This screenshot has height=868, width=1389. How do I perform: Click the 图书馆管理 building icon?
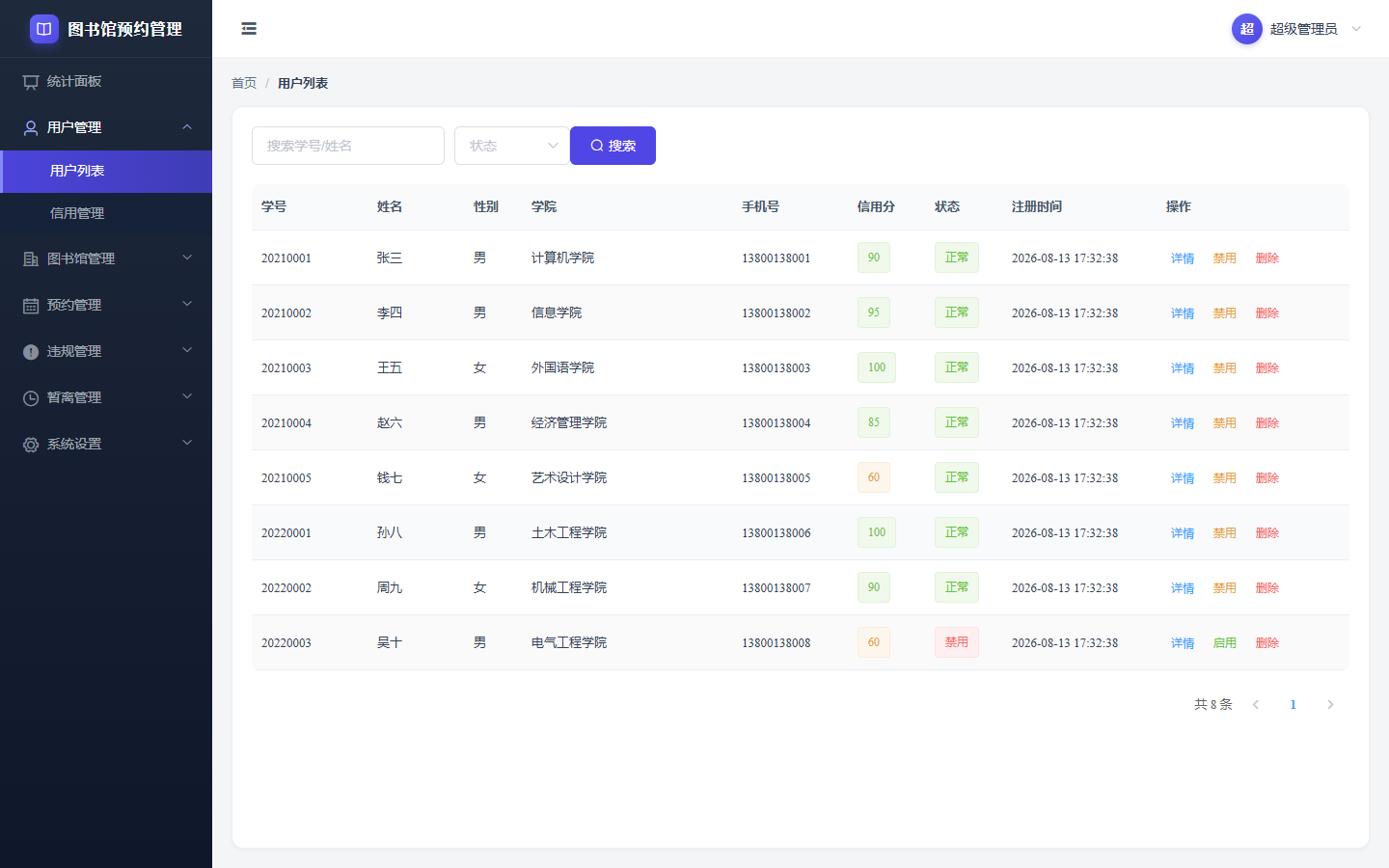click(31, 258)
